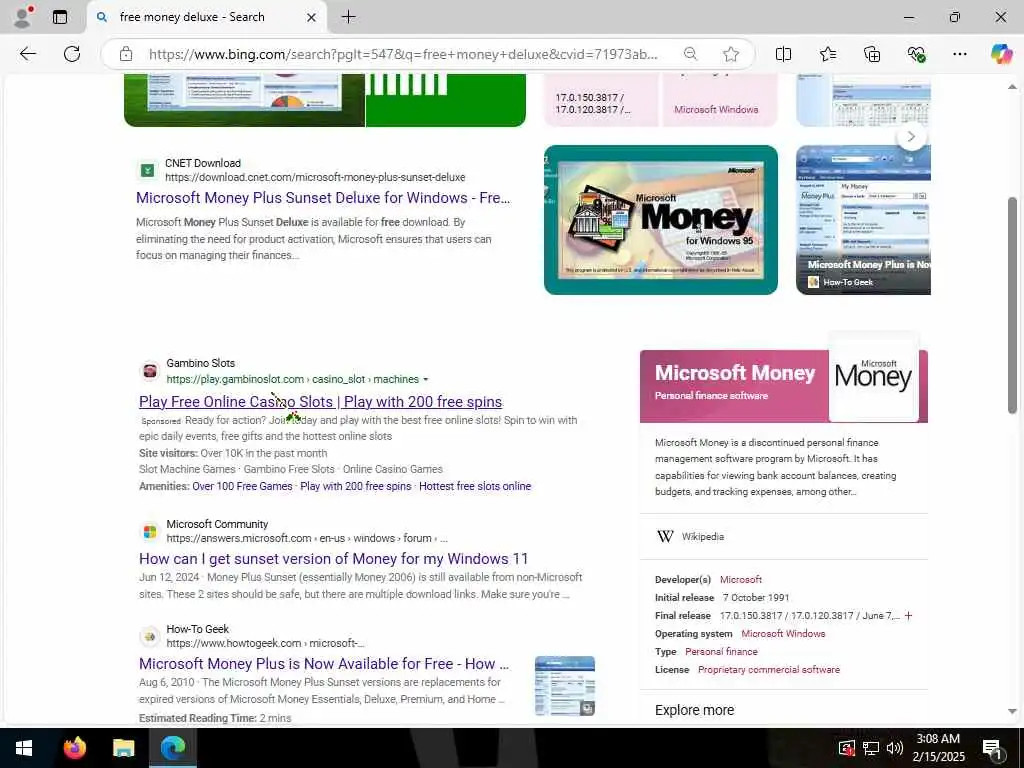
Task: Open tab actions menu icon
Action: (x=60, y=17)
